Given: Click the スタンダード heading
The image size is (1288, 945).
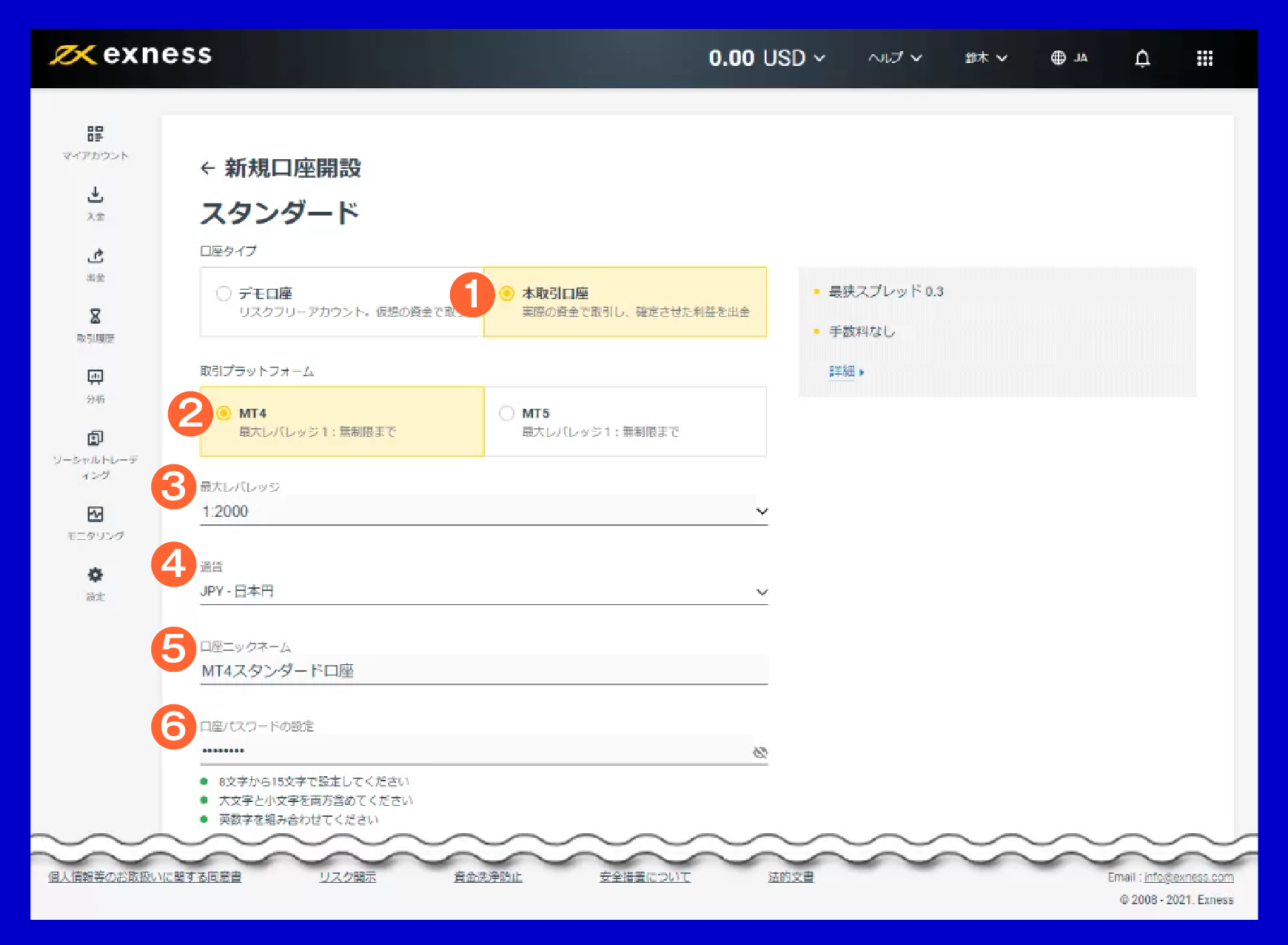Looking at the screenshot, I should [x=280, y=213].
